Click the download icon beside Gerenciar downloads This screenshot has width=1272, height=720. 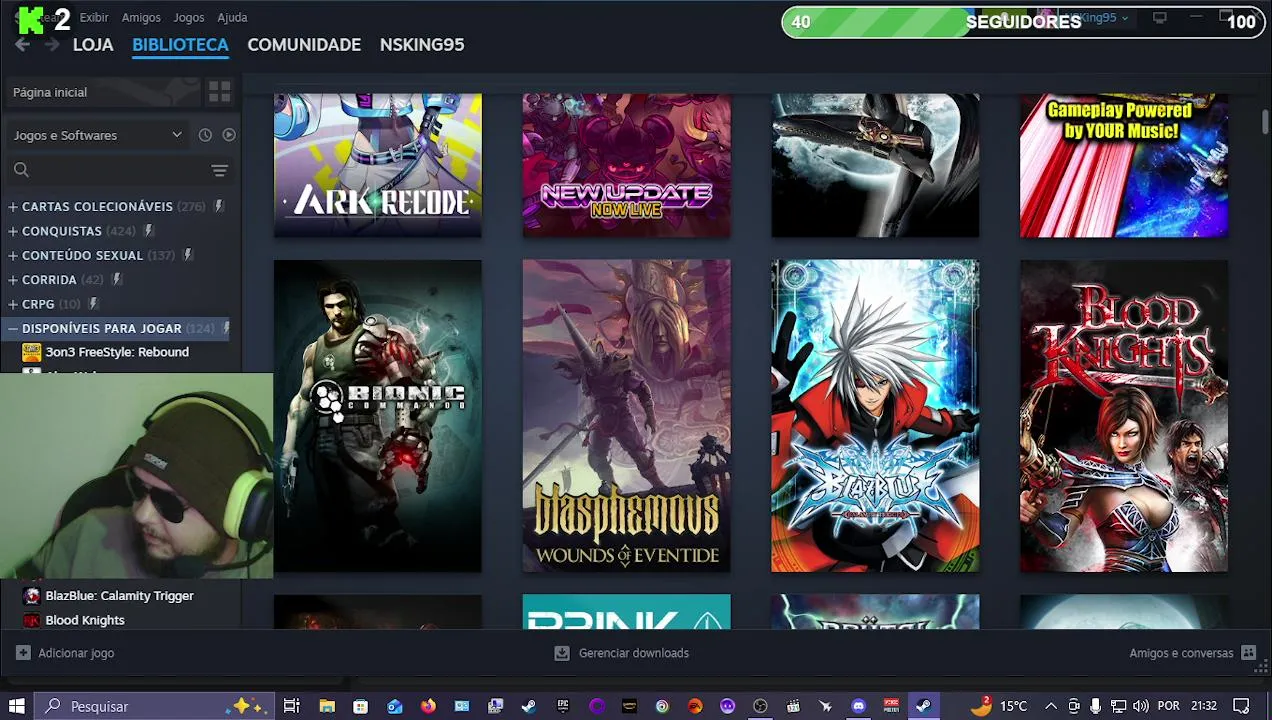[562, 653]
